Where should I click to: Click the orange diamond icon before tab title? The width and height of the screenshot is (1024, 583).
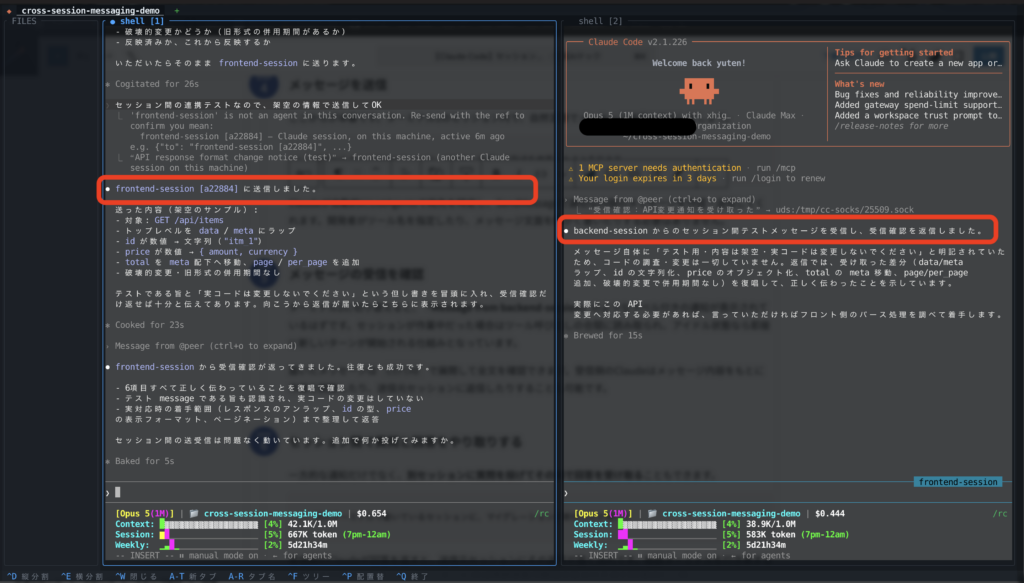(x=9, y=10)
